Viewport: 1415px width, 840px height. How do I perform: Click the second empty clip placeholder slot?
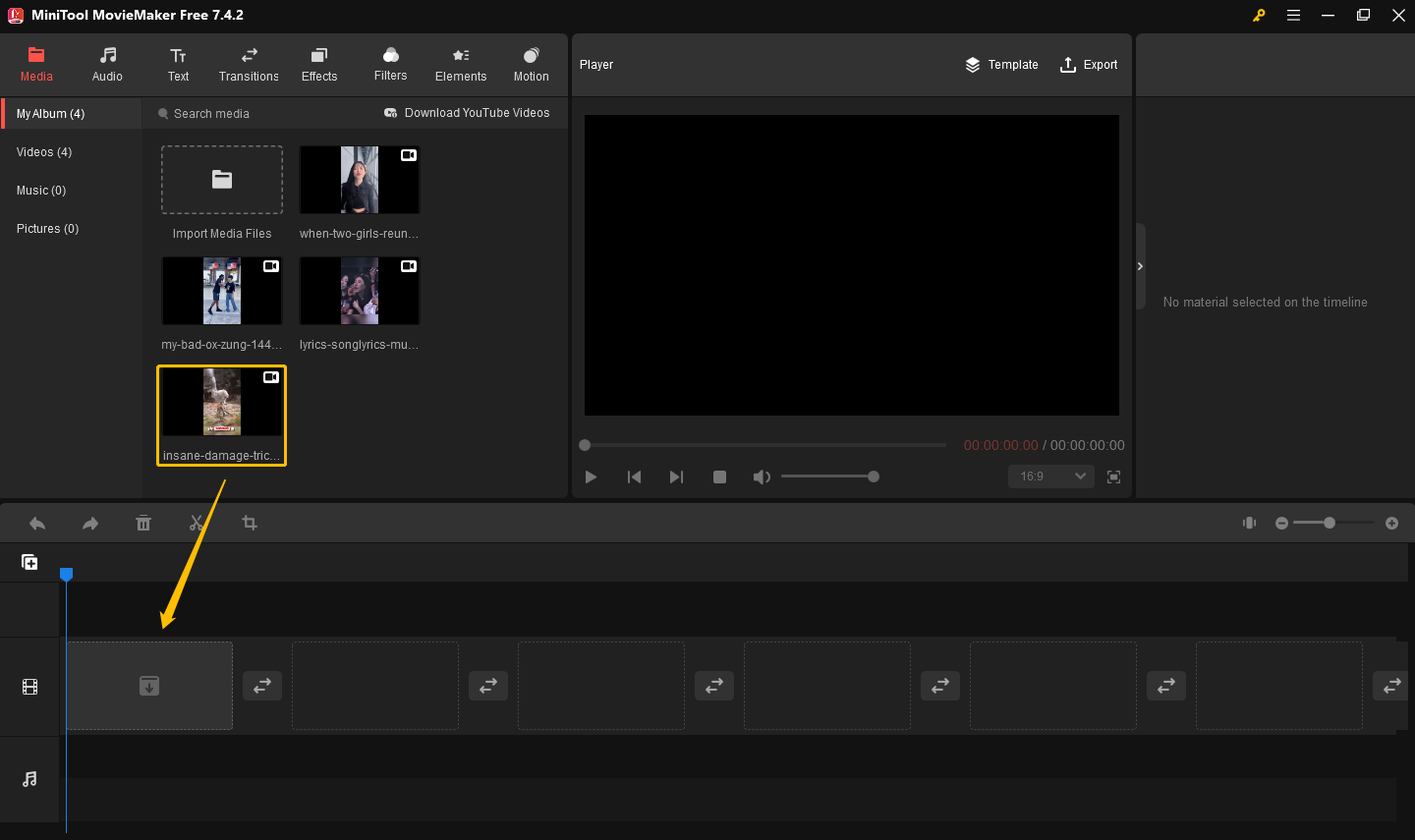[375, 686]
